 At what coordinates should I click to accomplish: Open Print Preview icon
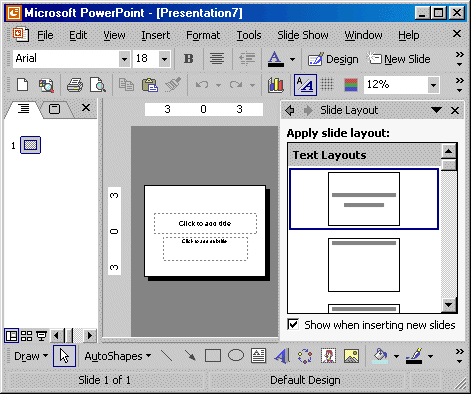(x=98, y=85)
